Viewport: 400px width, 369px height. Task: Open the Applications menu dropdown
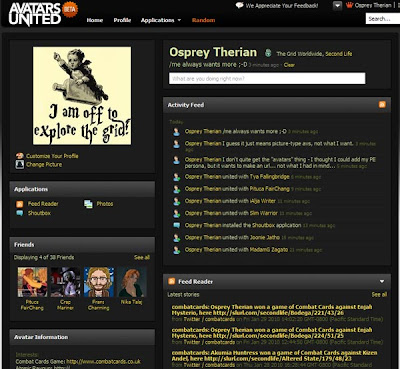[x=161, y=20]
